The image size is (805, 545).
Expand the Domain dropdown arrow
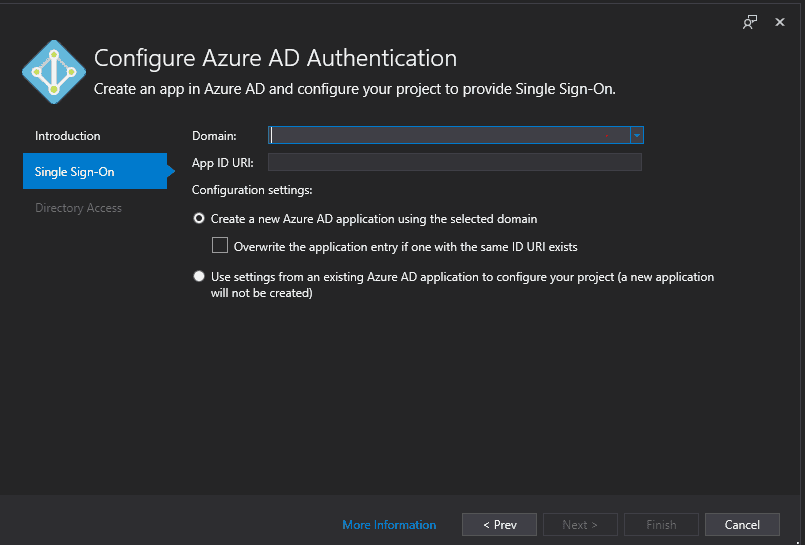[637, 135]
